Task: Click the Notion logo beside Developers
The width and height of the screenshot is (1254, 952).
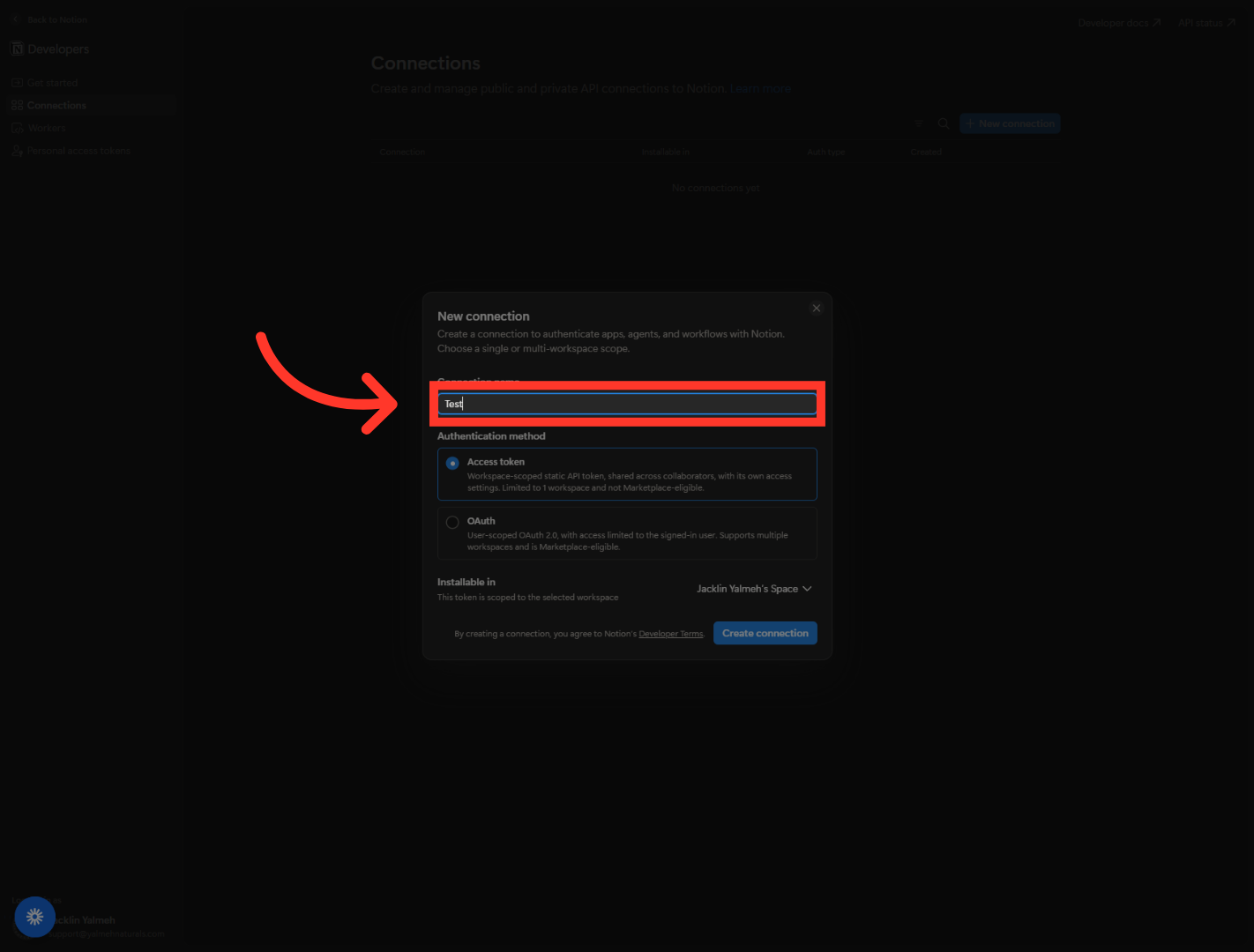Action: [17, 48]
